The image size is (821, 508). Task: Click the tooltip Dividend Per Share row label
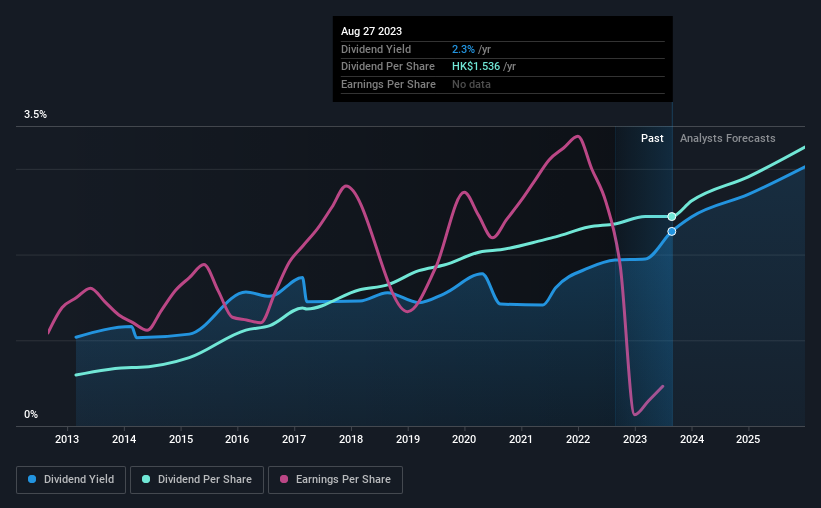tap(388, 67)
